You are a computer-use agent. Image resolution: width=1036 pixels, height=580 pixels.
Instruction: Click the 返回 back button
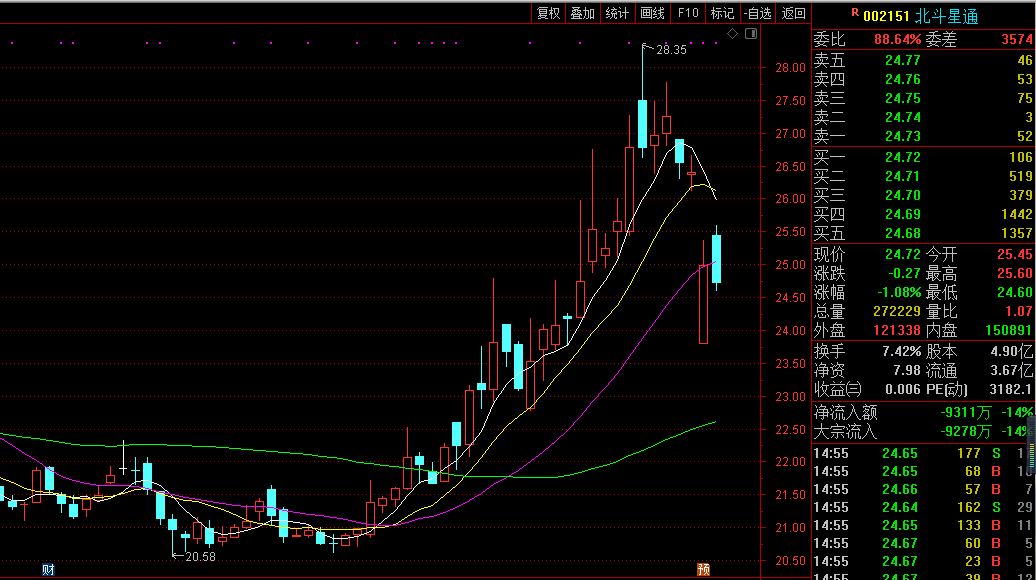793,13
